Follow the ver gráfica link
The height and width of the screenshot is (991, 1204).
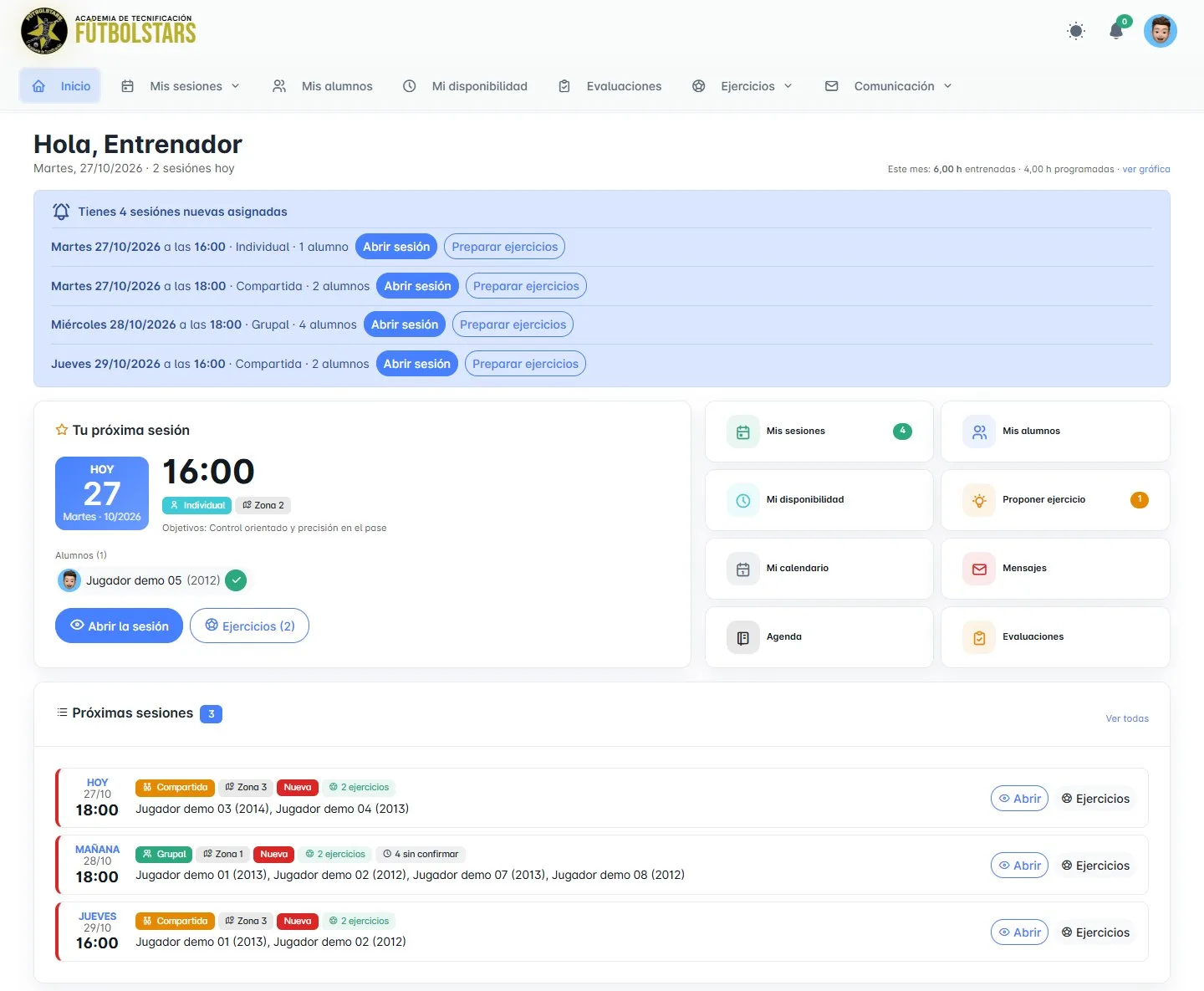pos(1145,169)
